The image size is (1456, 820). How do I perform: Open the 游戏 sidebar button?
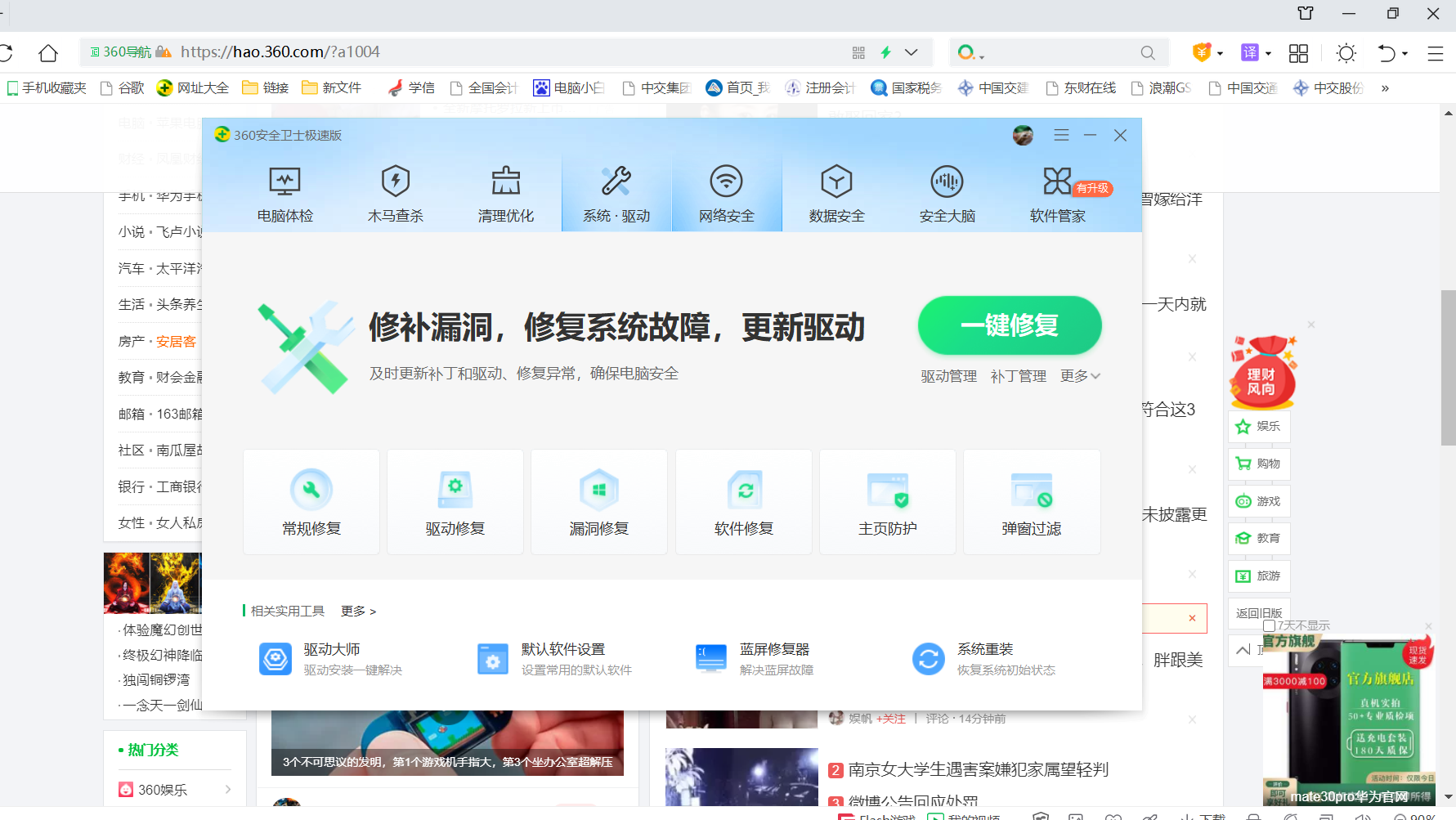(x=1259, y=501)
